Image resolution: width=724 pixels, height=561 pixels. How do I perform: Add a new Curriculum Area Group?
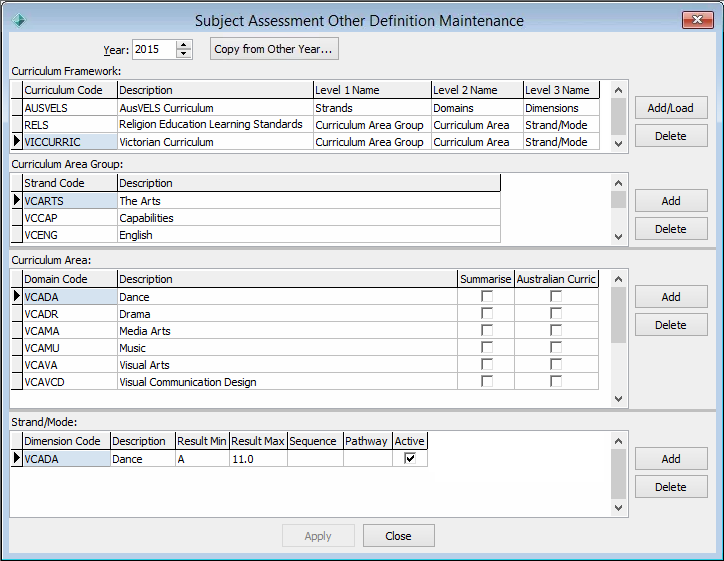pyautogui.click(x=671, y=201)
